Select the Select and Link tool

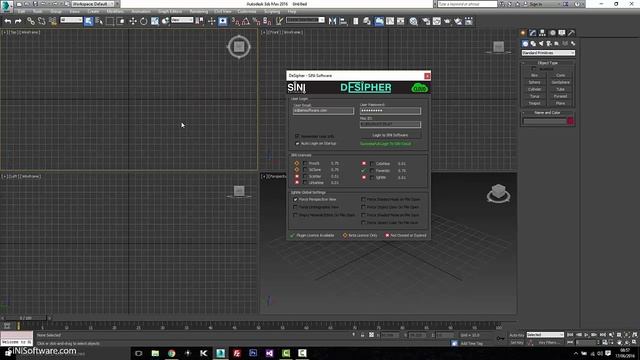(x=31, y=21)
